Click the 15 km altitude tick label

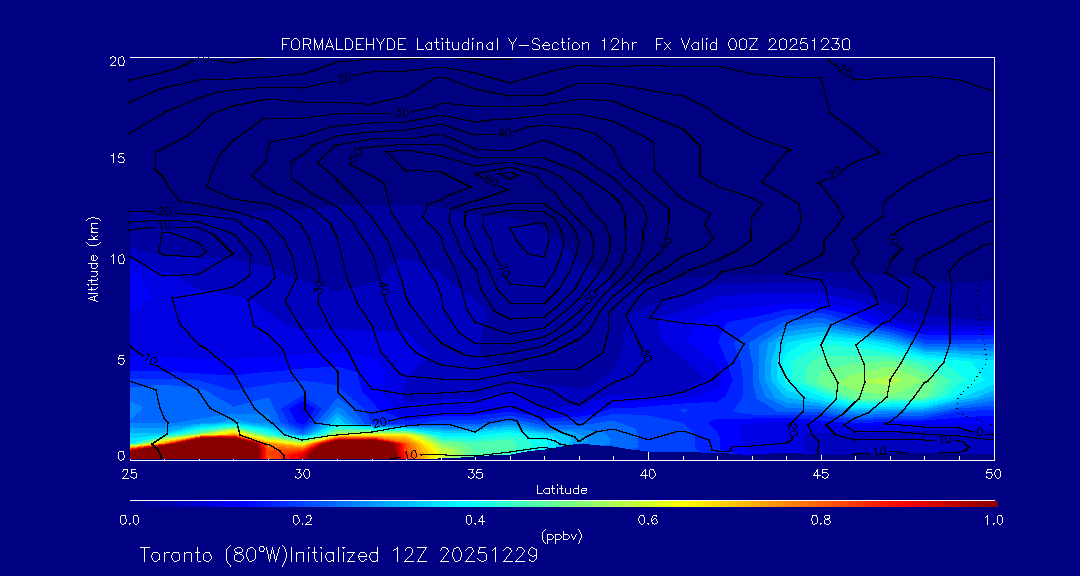coord(115,159)
